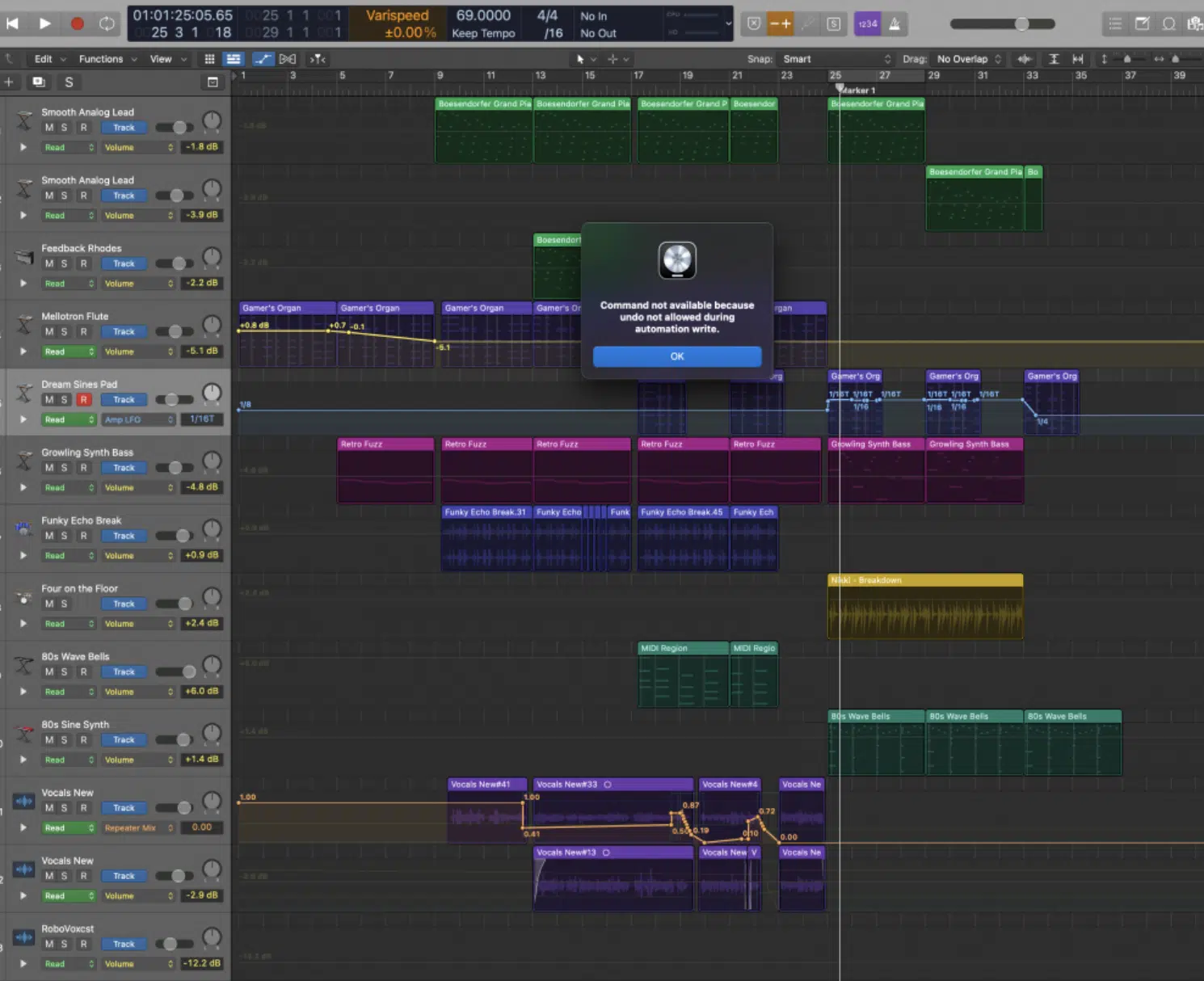Click pan knob on Growling Synth Bass track
1204x981 pixels.
click(212, 461)
